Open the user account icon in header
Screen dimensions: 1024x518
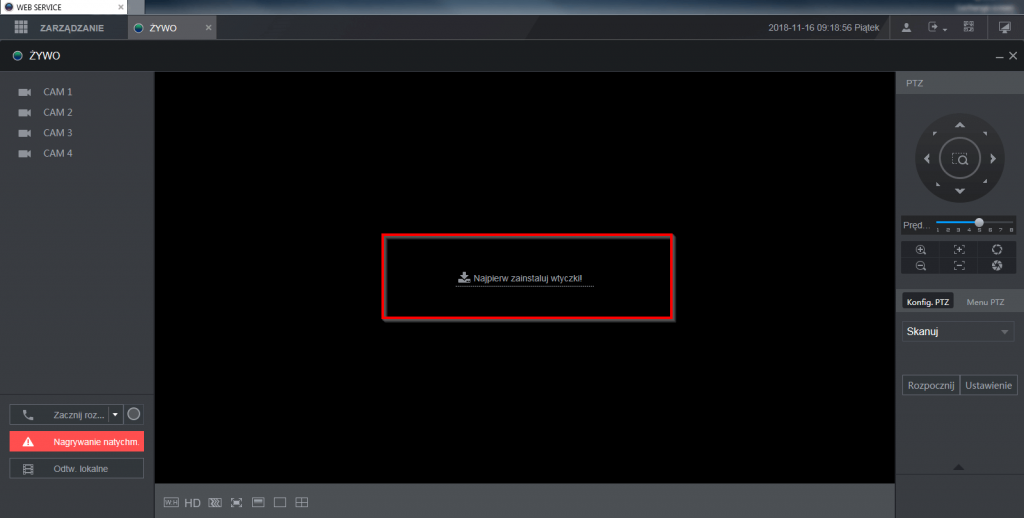(x=906, y=28)
